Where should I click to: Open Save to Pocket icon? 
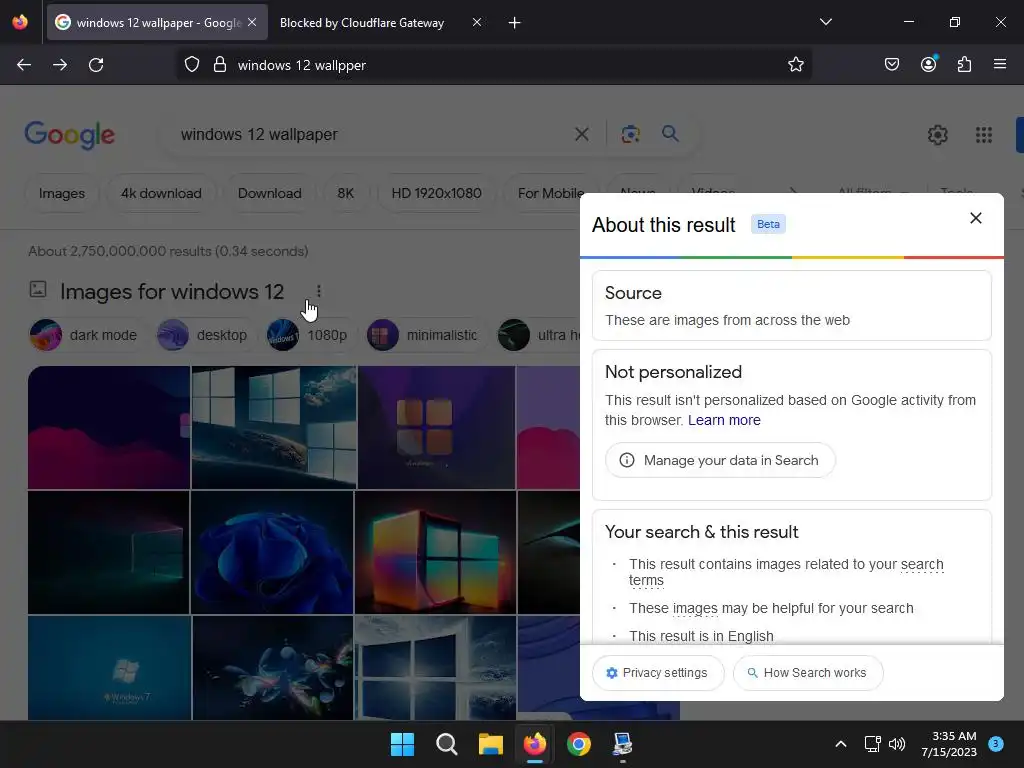[x=891, y=65]
